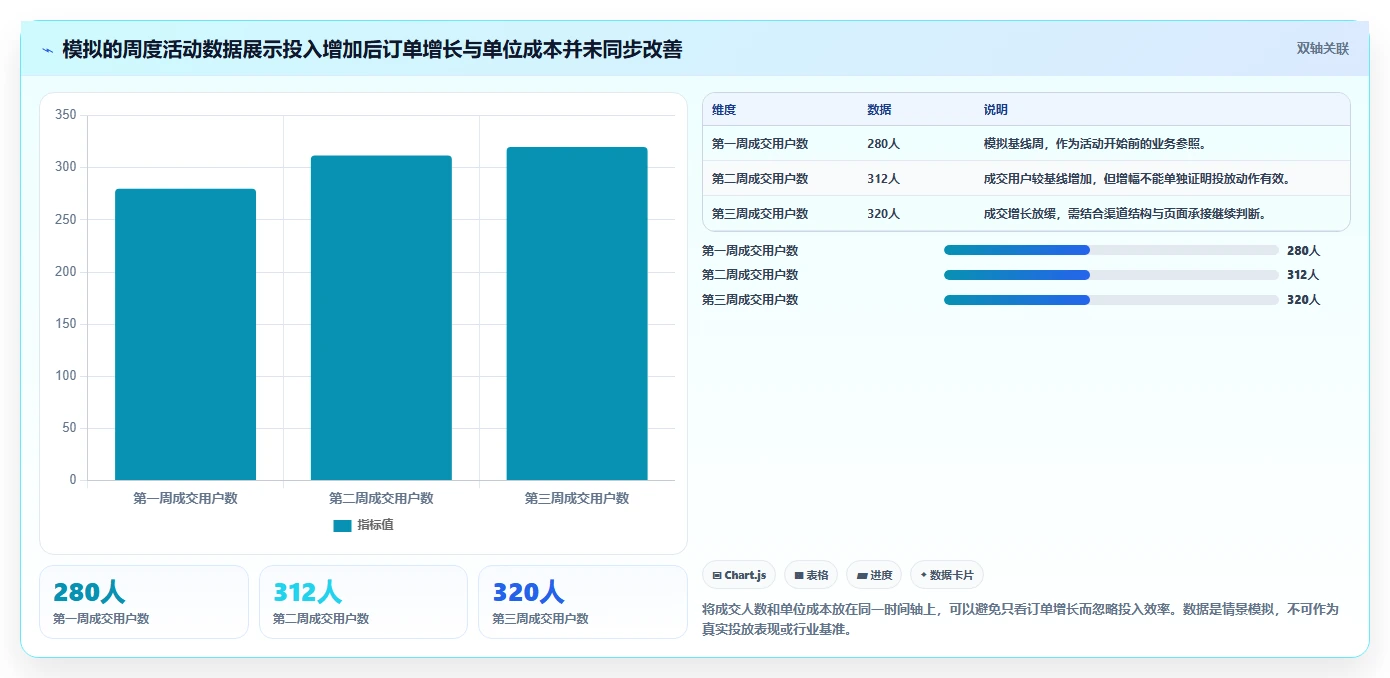Click 第三周成交用户数 label beside progress bar
This screenshot has height=678, width=1390.
(750, 300)
